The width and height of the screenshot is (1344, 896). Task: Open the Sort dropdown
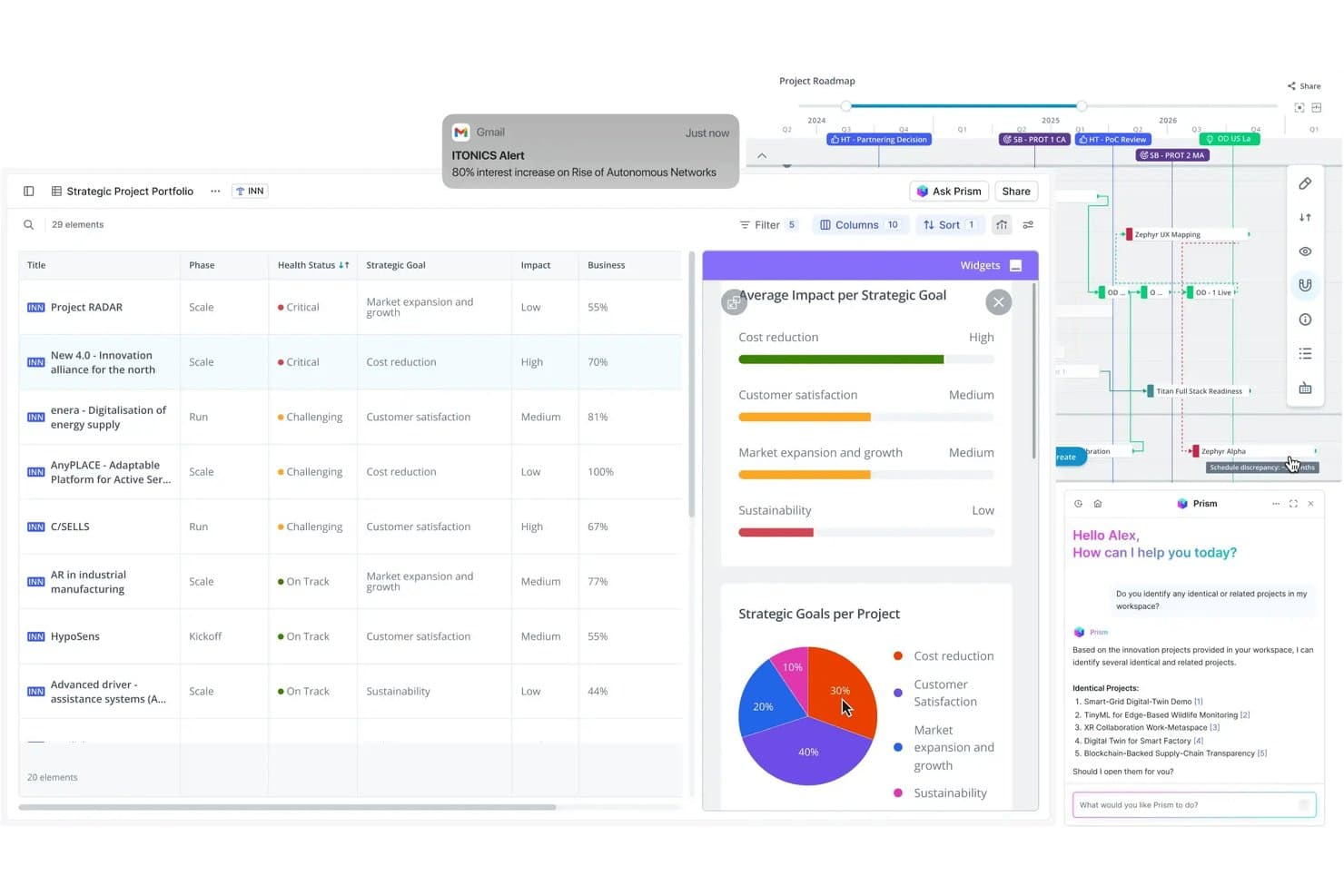point(949,225)
